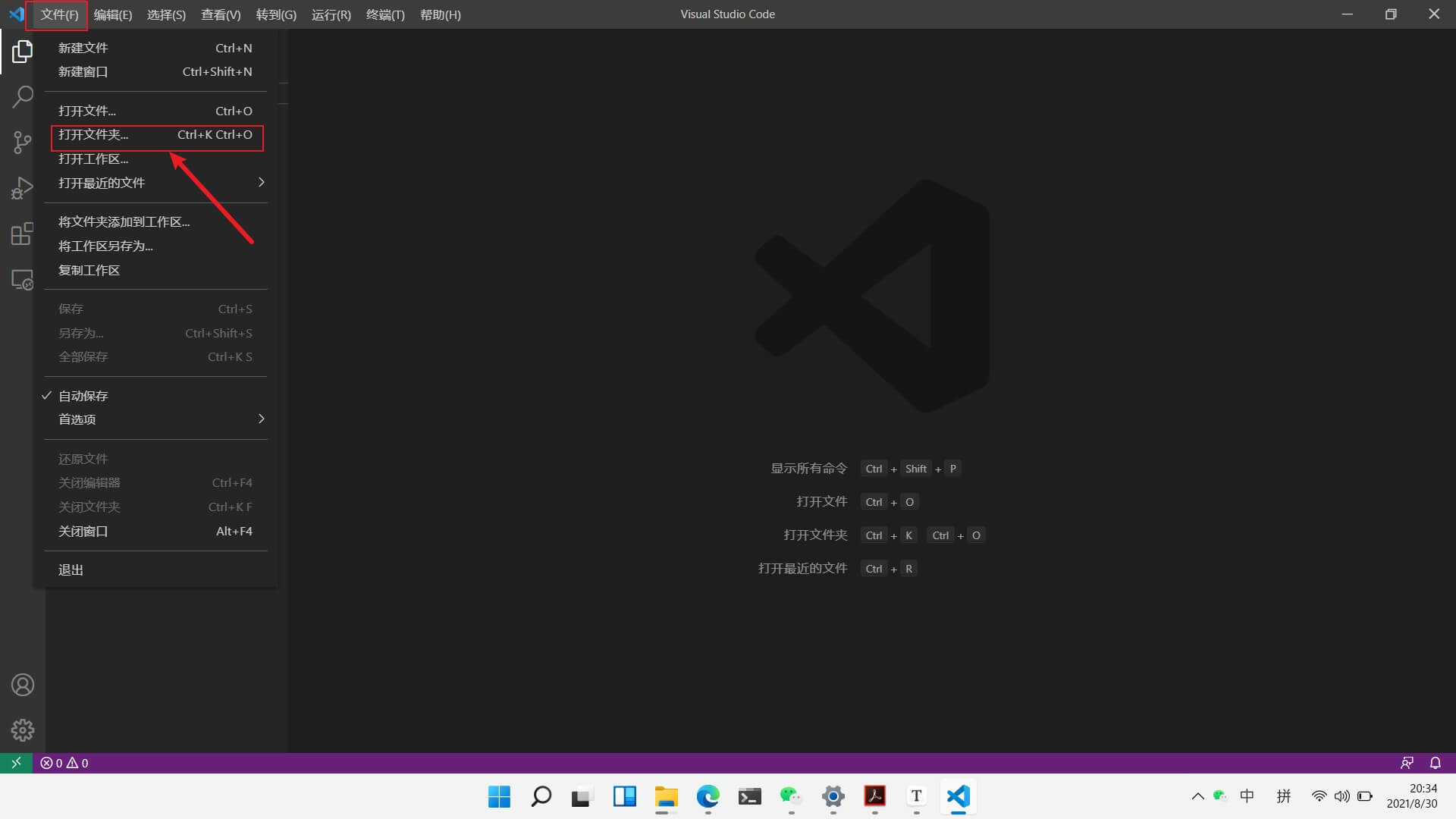The image size is (1456, 819).
Task: Open Adobe Acrobat from the taskbar
Action: 874,796
